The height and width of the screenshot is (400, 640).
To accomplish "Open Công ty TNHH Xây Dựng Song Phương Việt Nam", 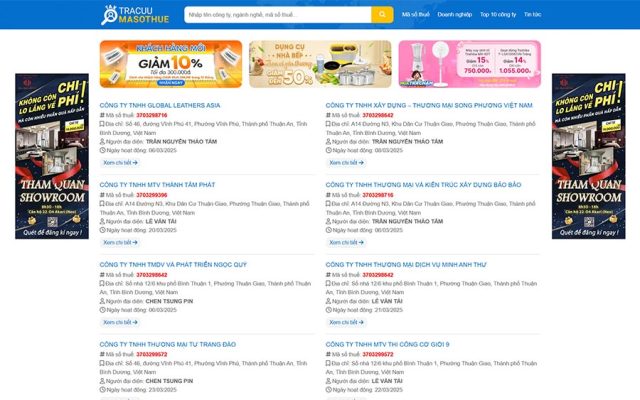I will click(x=429, y=105).
